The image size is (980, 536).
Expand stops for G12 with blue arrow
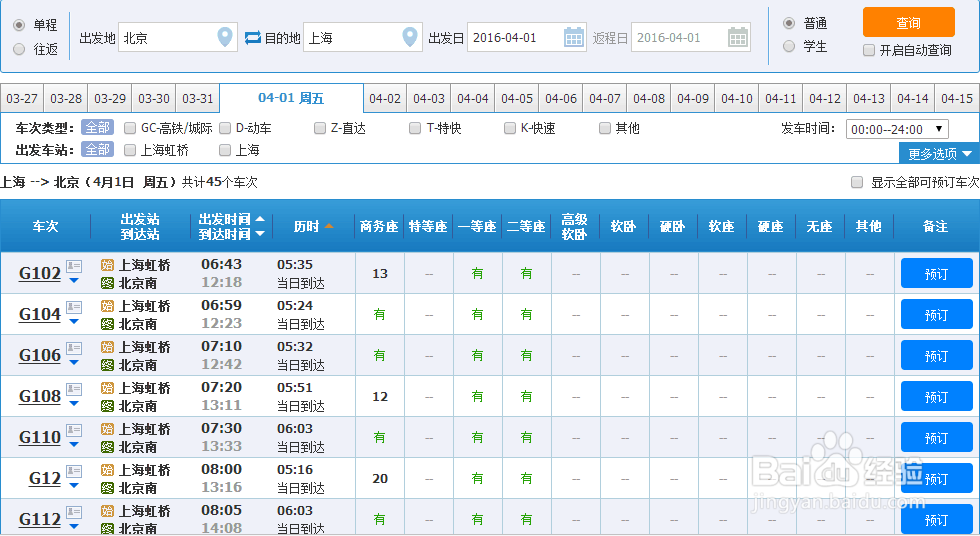[74, 485]
